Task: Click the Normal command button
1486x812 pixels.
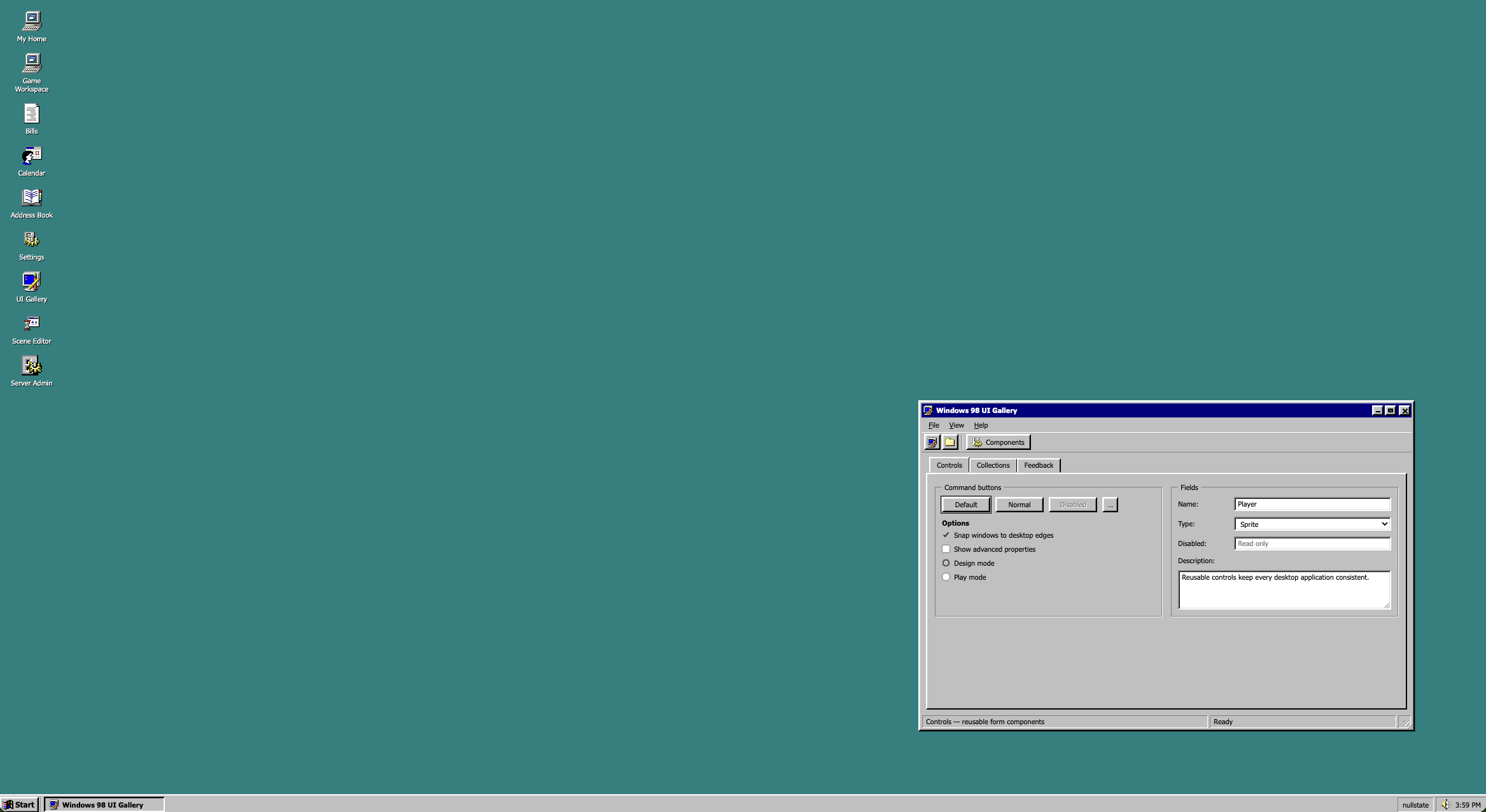Action: coord(1019,505)
